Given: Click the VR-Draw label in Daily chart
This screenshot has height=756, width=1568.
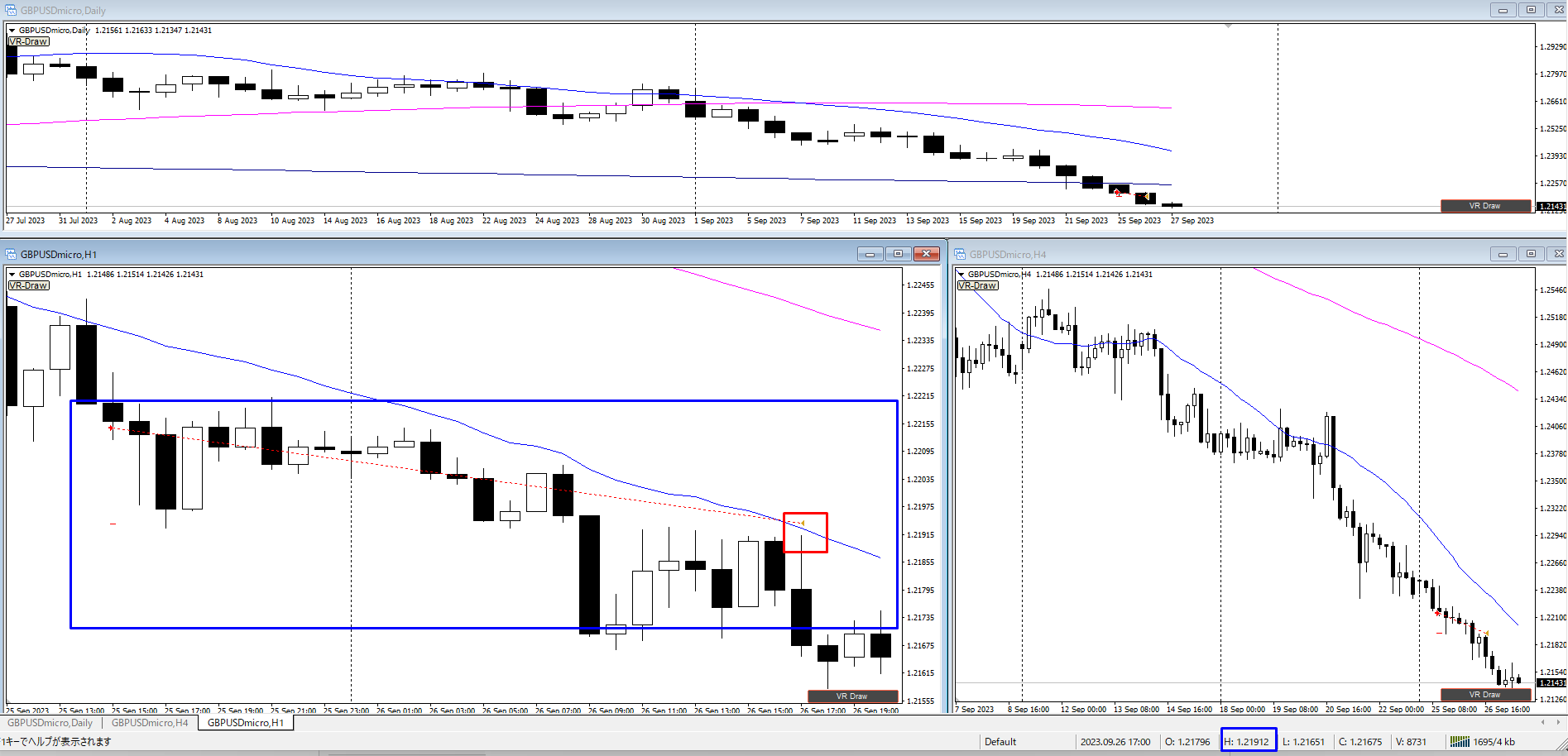Looking at the screenshot, I should tap(29, 41).
